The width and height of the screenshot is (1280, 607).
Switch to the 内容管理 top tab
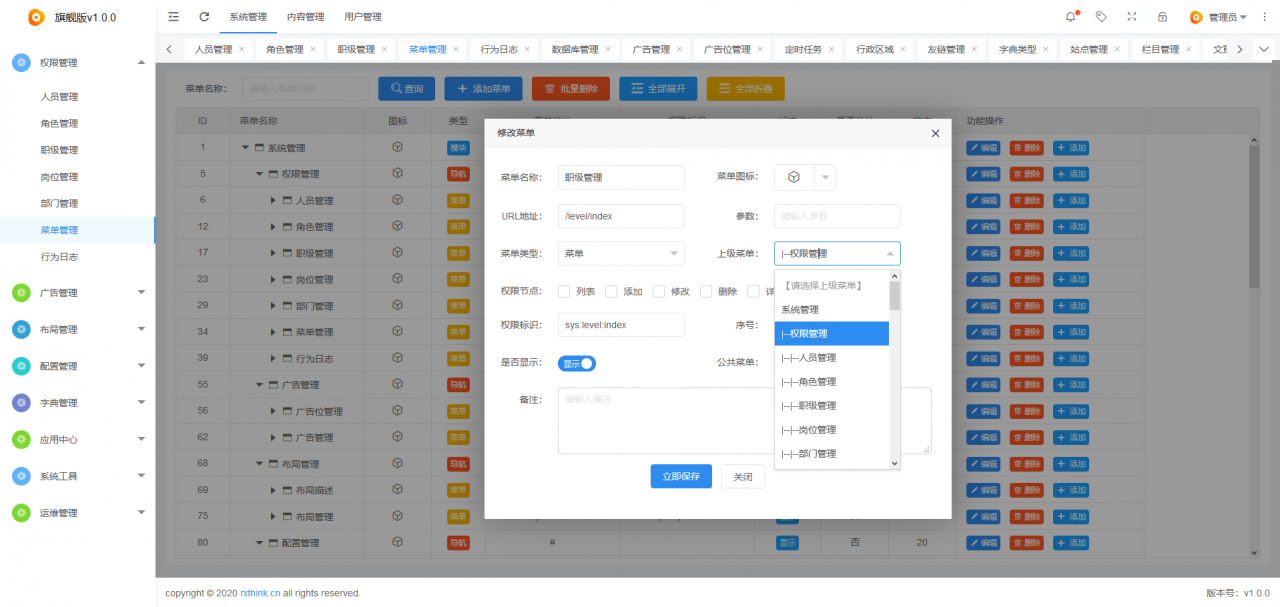click(x=305, y=17)
